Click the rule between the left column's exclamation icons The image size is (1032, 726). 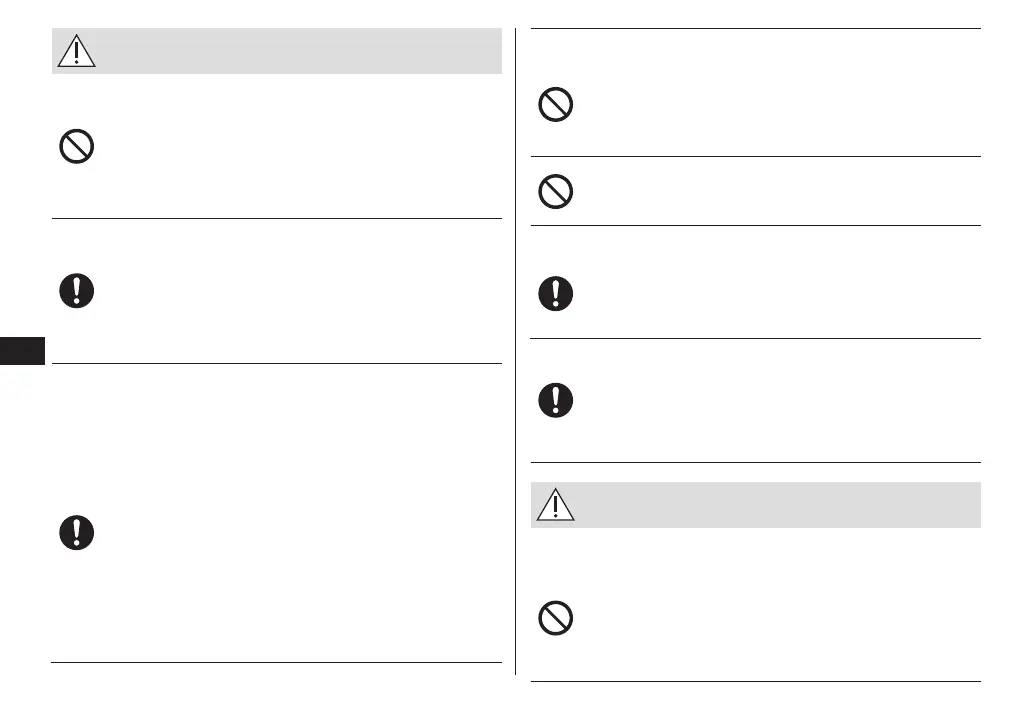(x=276, y=363)
